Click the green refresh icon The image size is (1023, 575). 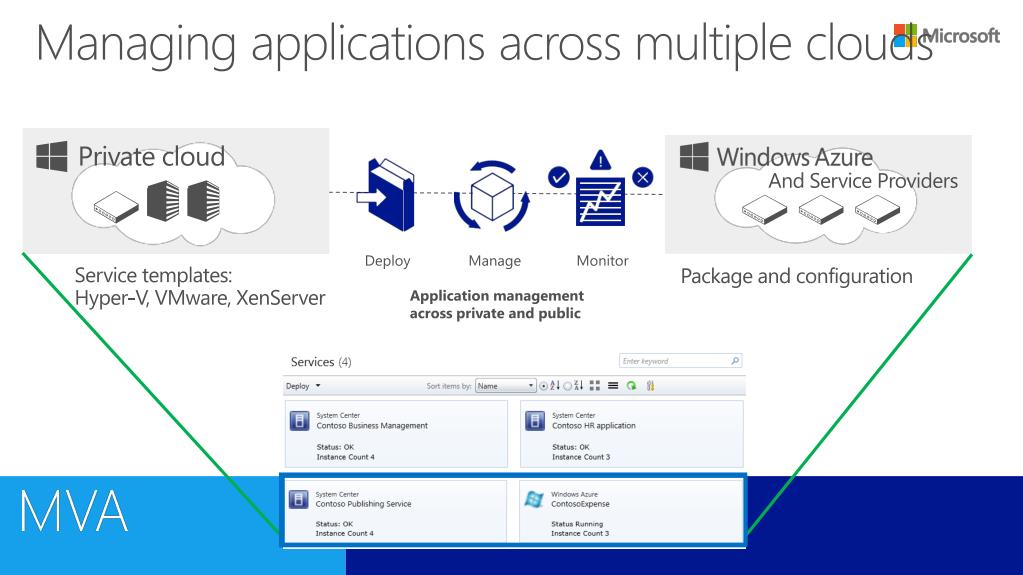(x=631, y=386)
